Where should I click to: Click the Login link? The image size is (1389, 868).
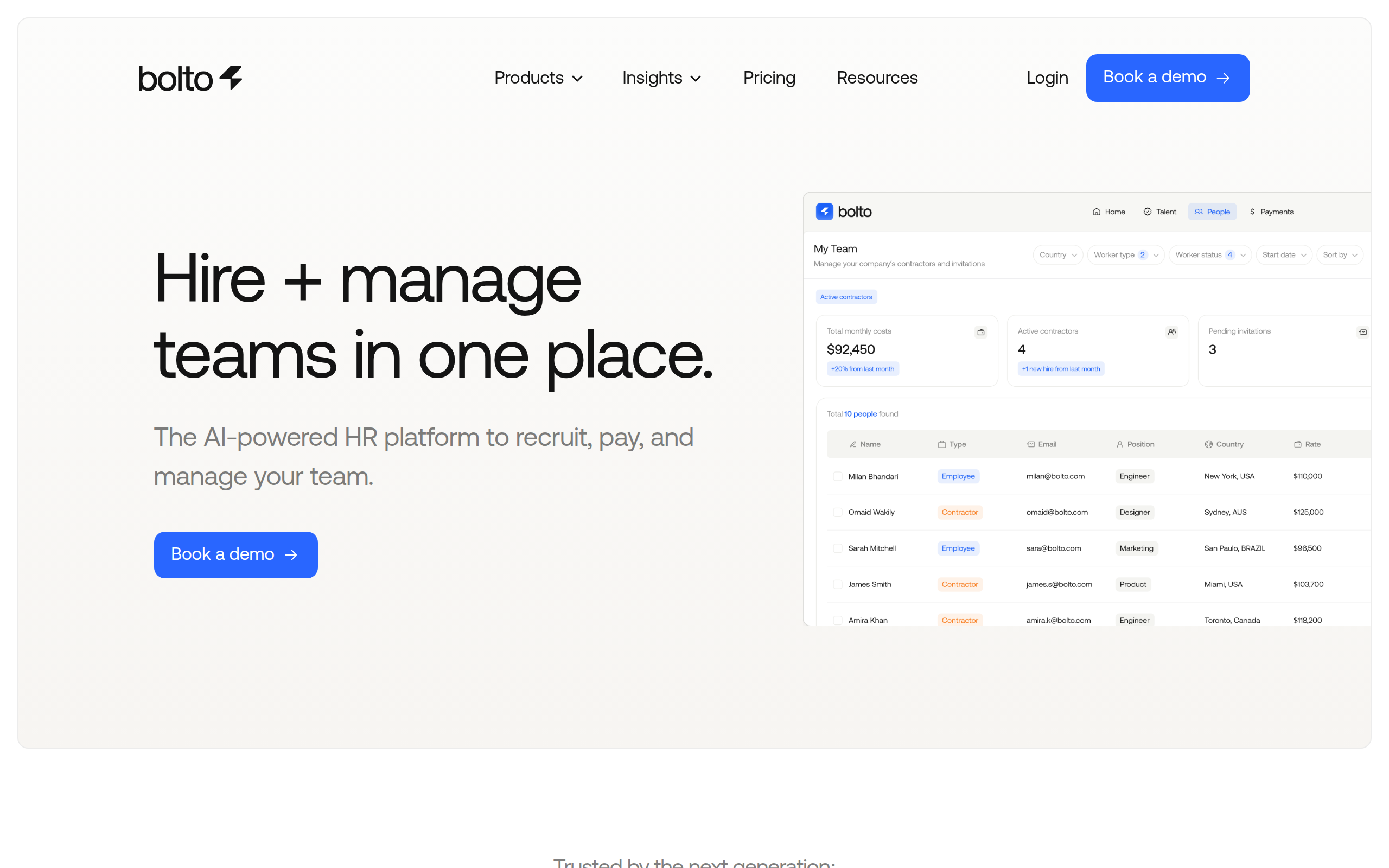point(1047,78)
